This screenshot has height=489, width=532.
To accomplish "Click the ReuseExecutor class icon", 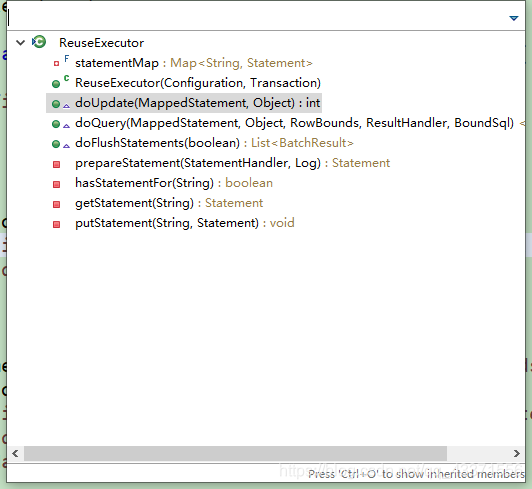I will (39, 42).
